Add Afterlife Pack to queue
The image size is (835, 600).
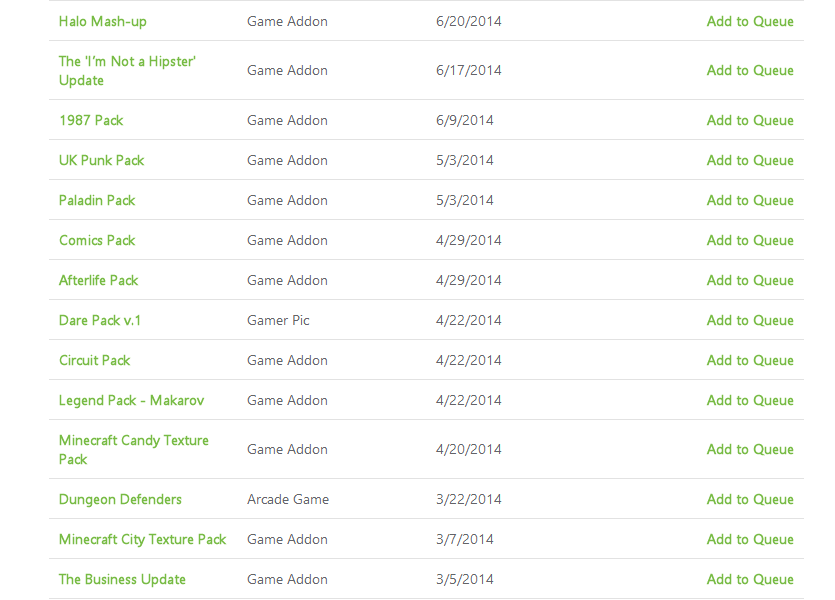point(749,280)
